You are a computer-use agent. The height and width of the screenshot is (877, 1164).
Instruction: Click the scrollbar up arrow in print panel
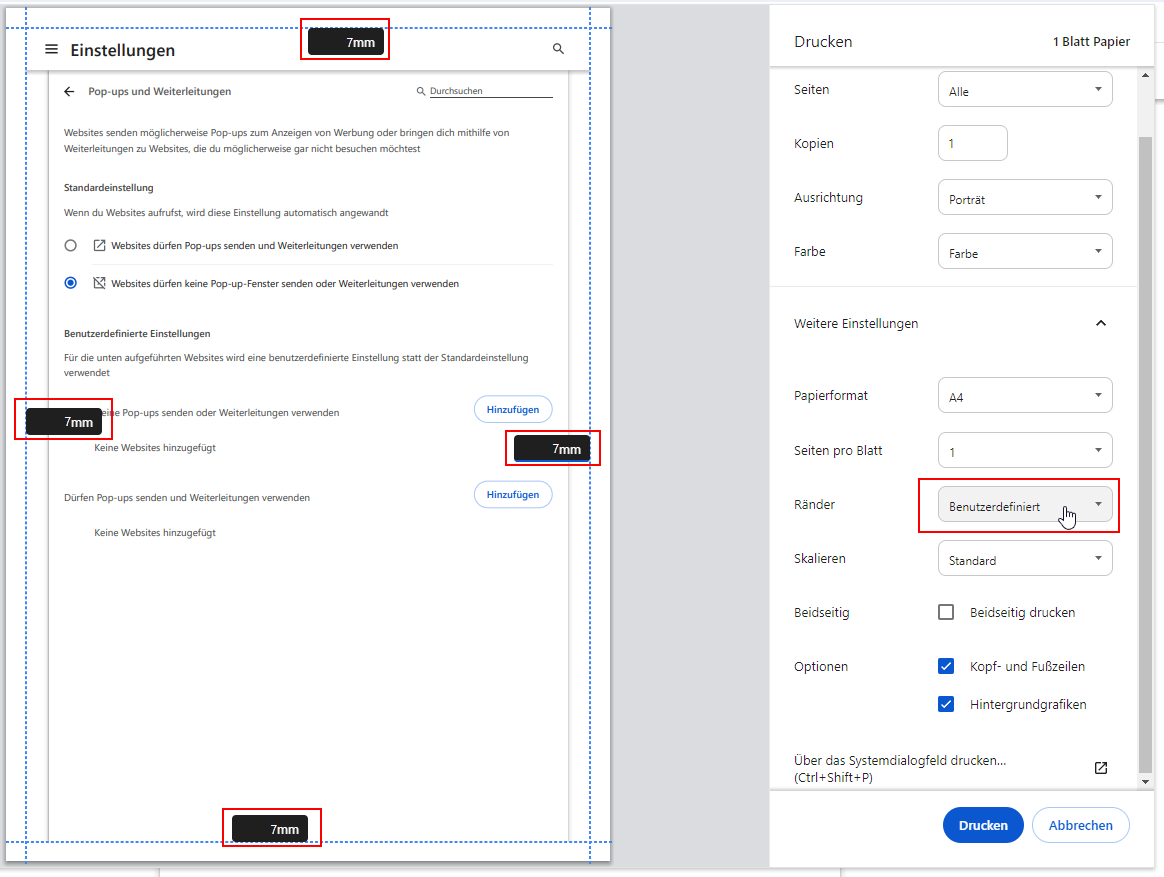[1145, 75]
